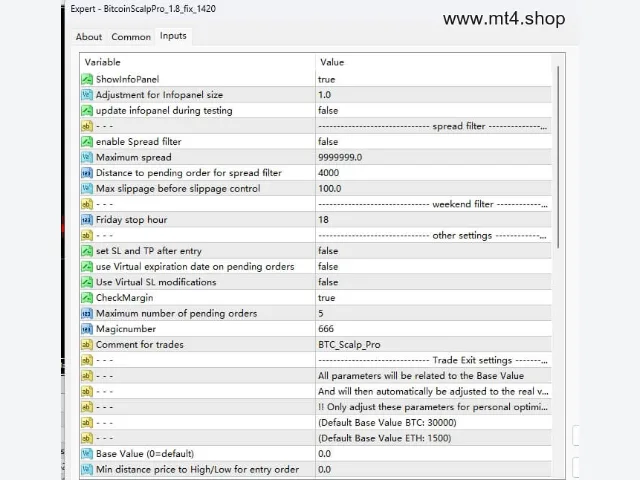Select the Comment for trades variable name
640x480 pixels.
click(x=140, y=344)
